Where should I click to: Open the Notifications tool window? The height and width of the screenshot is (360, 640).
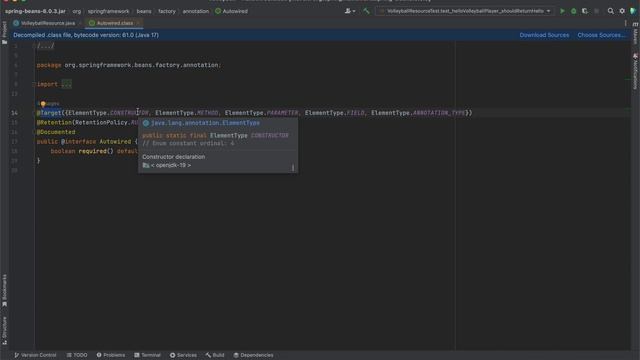coord(635,71)
